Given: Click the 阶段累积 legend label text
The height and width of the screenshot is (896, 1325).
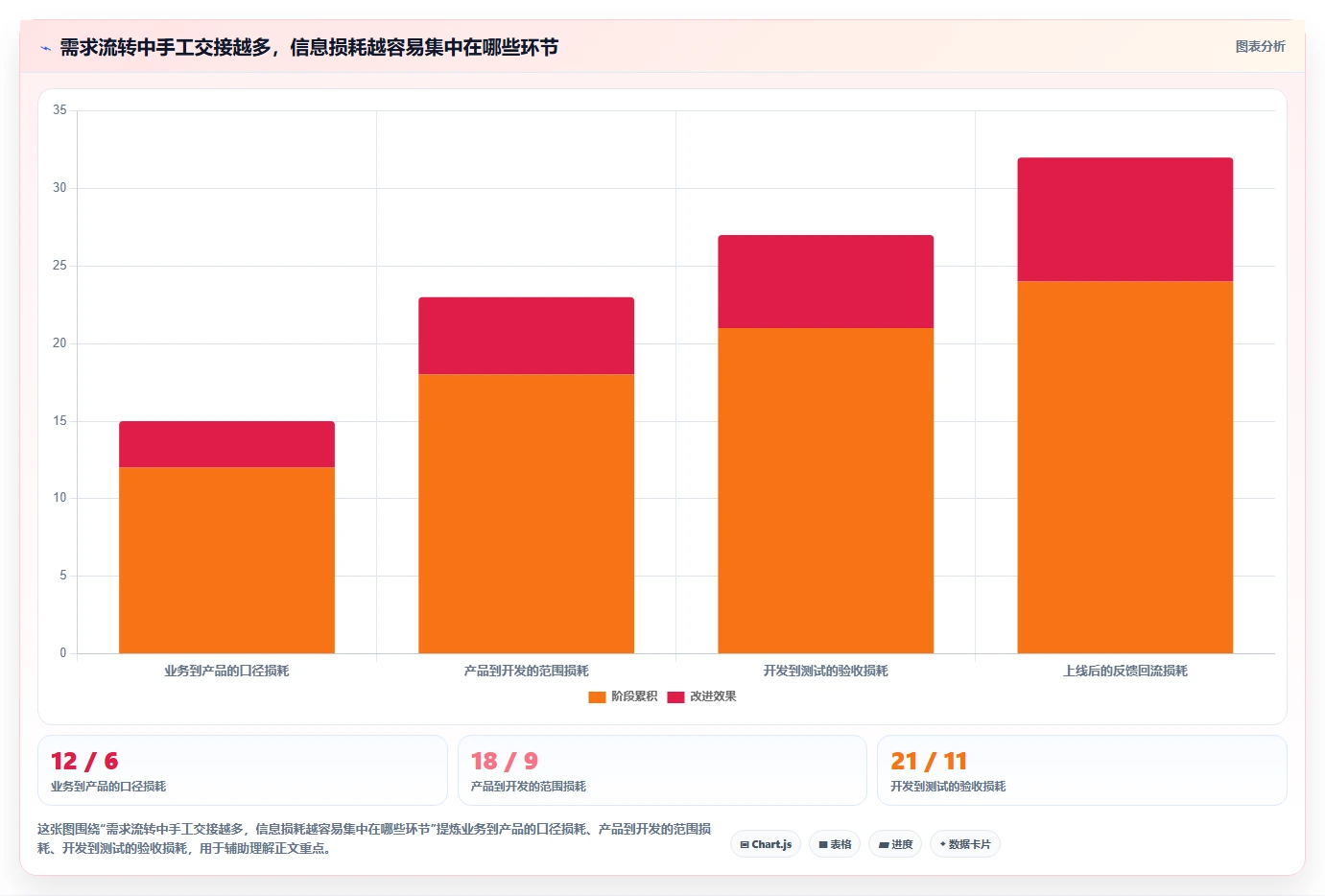Looking at the screenshot, I should [634, 696].
